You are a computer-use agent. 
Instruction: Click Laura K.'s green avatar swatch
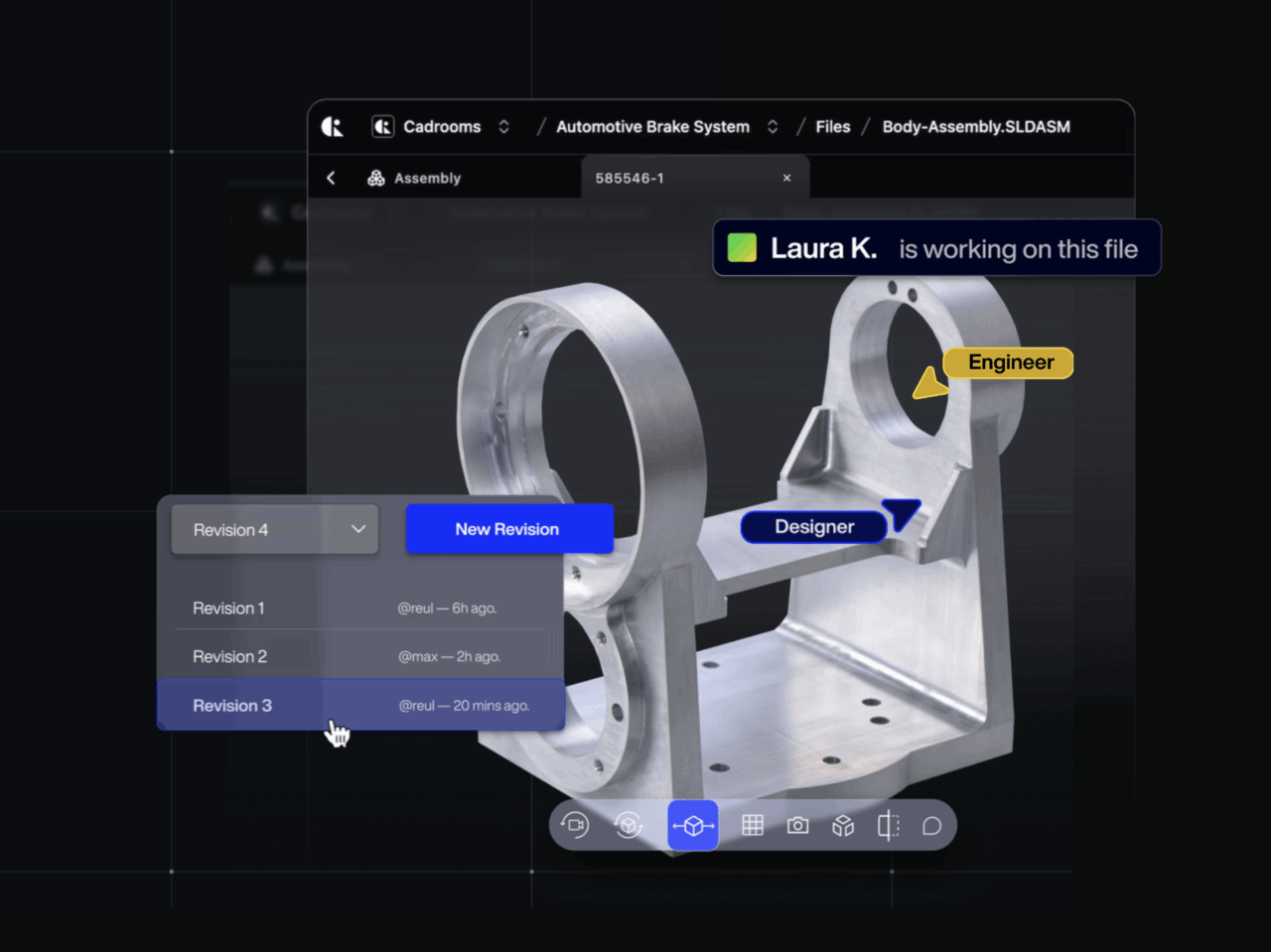coord(743,247)
